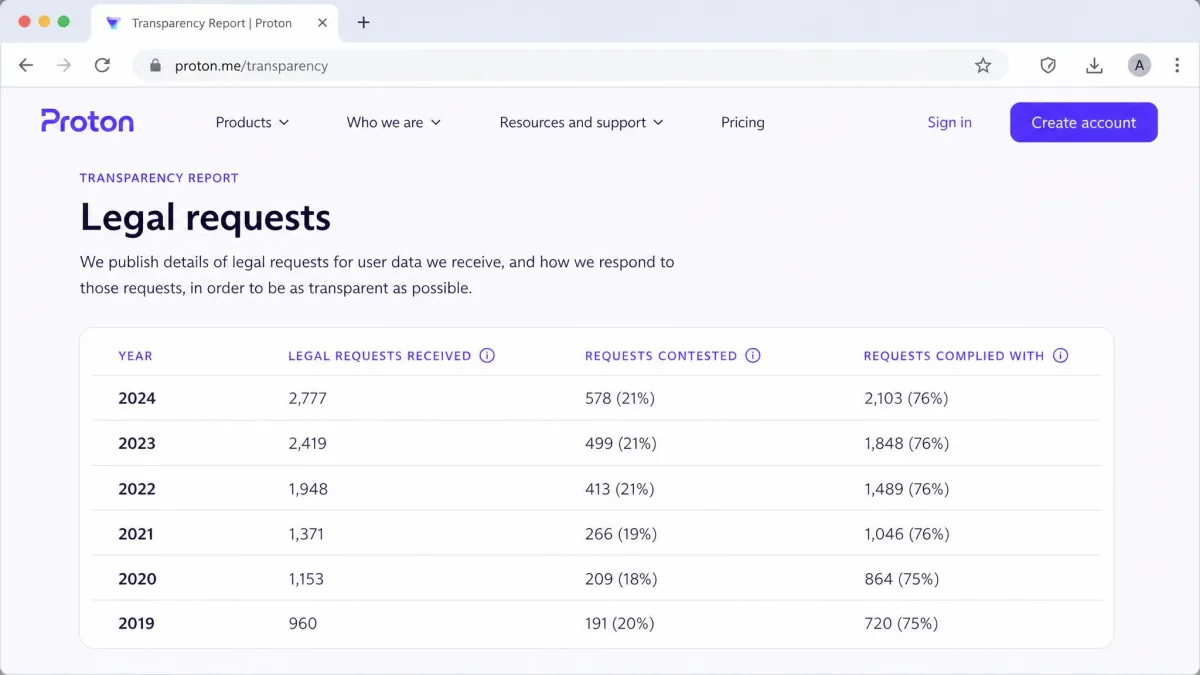1200x675 pixels.
Task: Select the 2022 year cell
Action: [137, 489]
